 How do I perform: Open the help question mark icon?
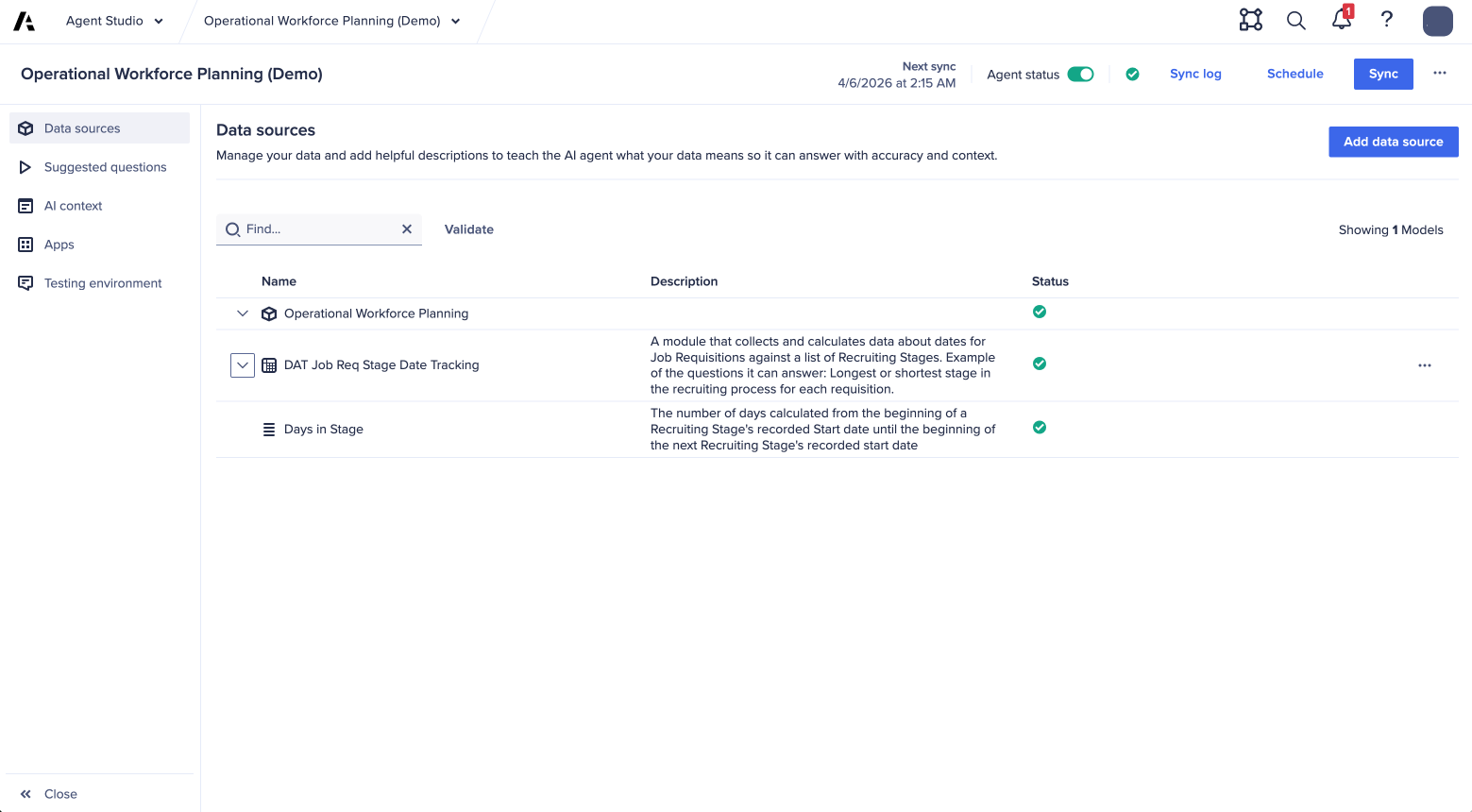1387,20
